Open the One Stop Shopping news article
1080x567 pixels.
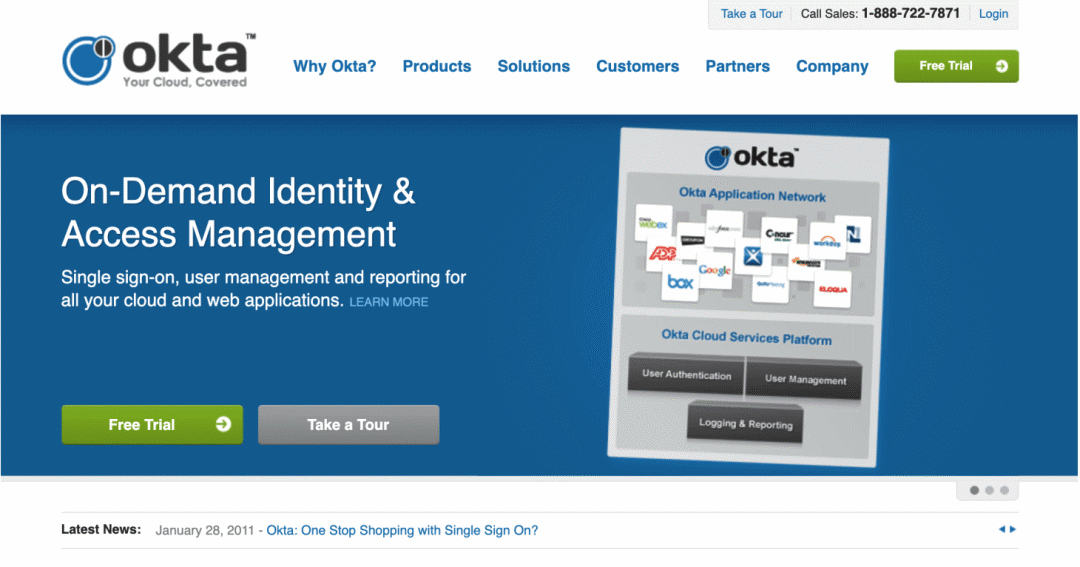pyautogui.click(x=402, y=530)
